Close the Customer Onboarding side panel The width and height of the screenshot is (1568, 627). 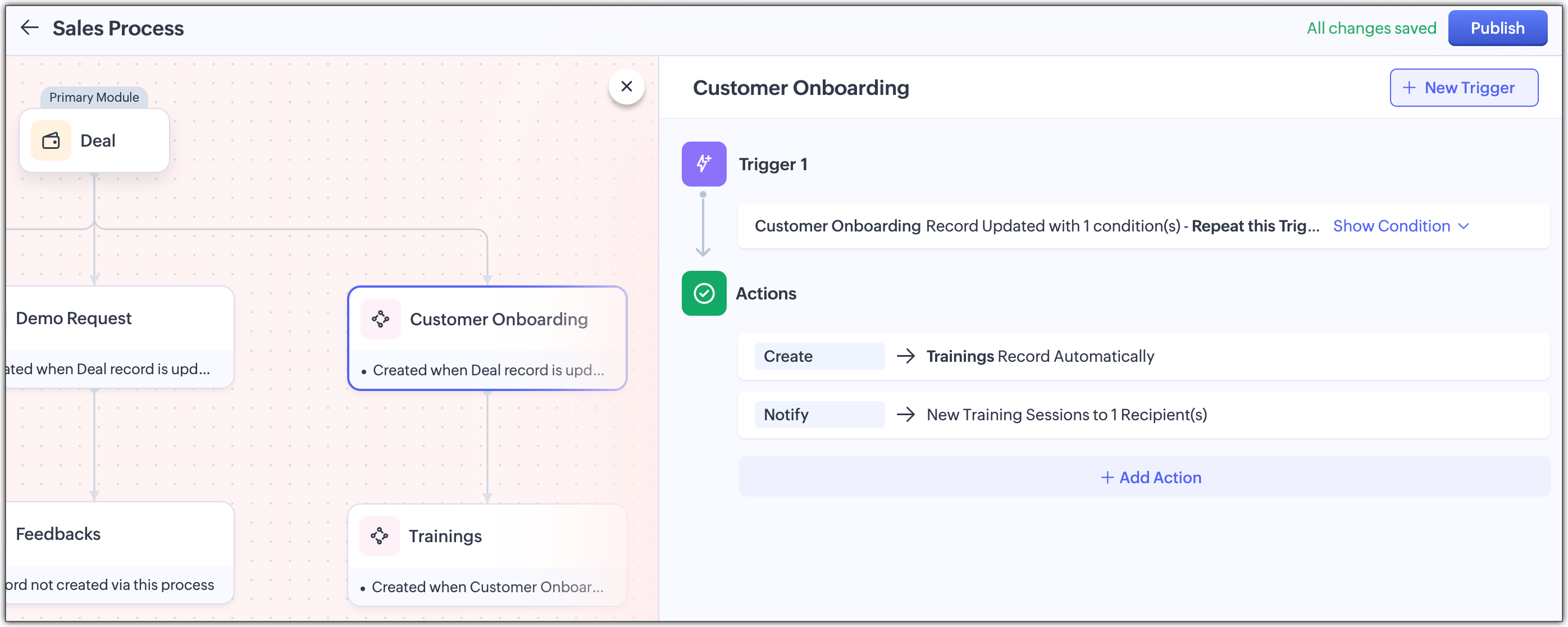pos(626,87)
